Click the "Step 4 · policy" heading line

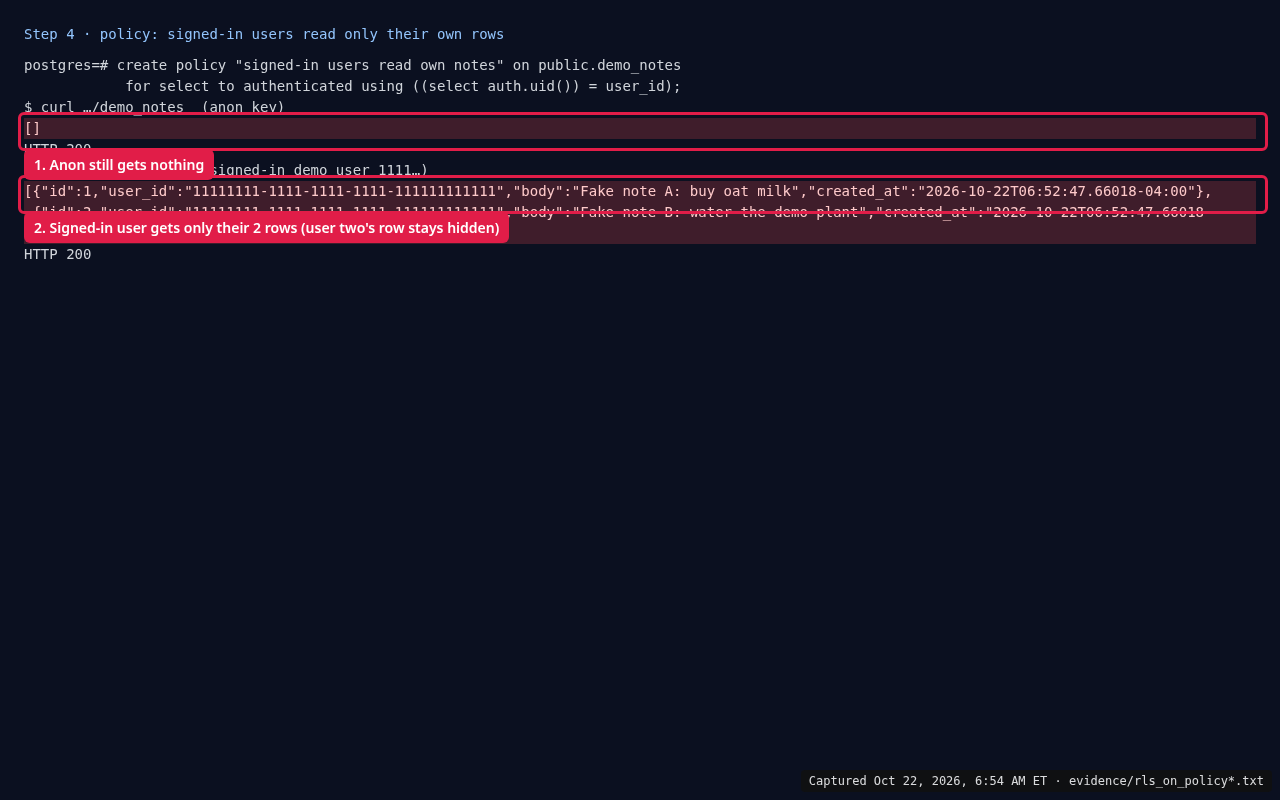tap(264, 34)
